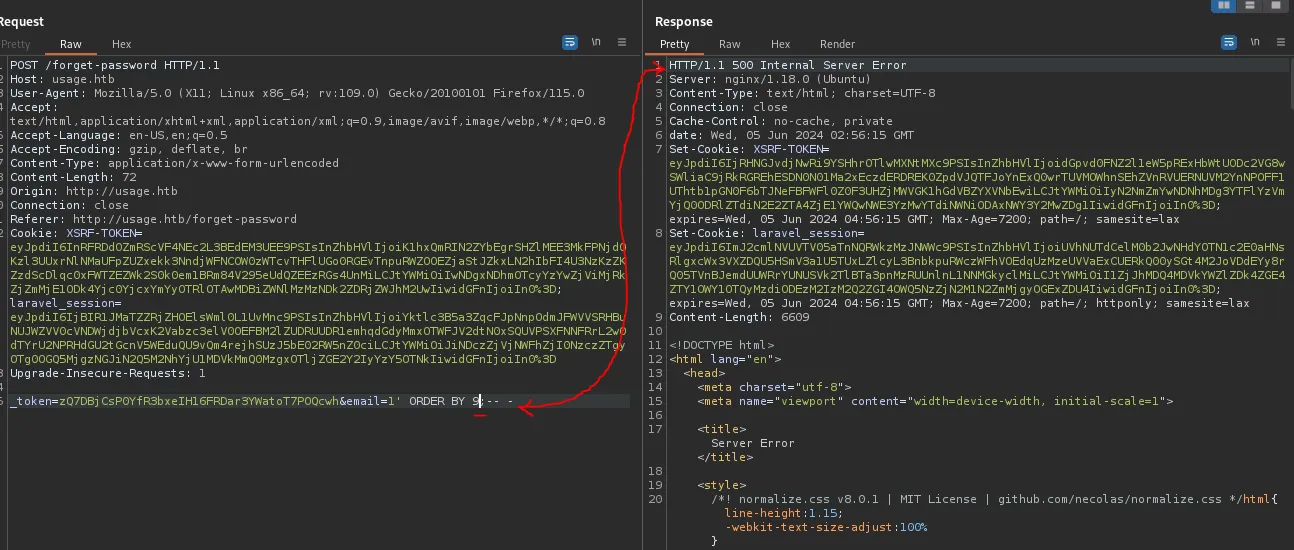This screenshot has width=1294, height=550.
Task: Click the 'Content-Type: text/html; charset=UTF-8' response line
Action: pyautogui.click(x=802, y=93)
